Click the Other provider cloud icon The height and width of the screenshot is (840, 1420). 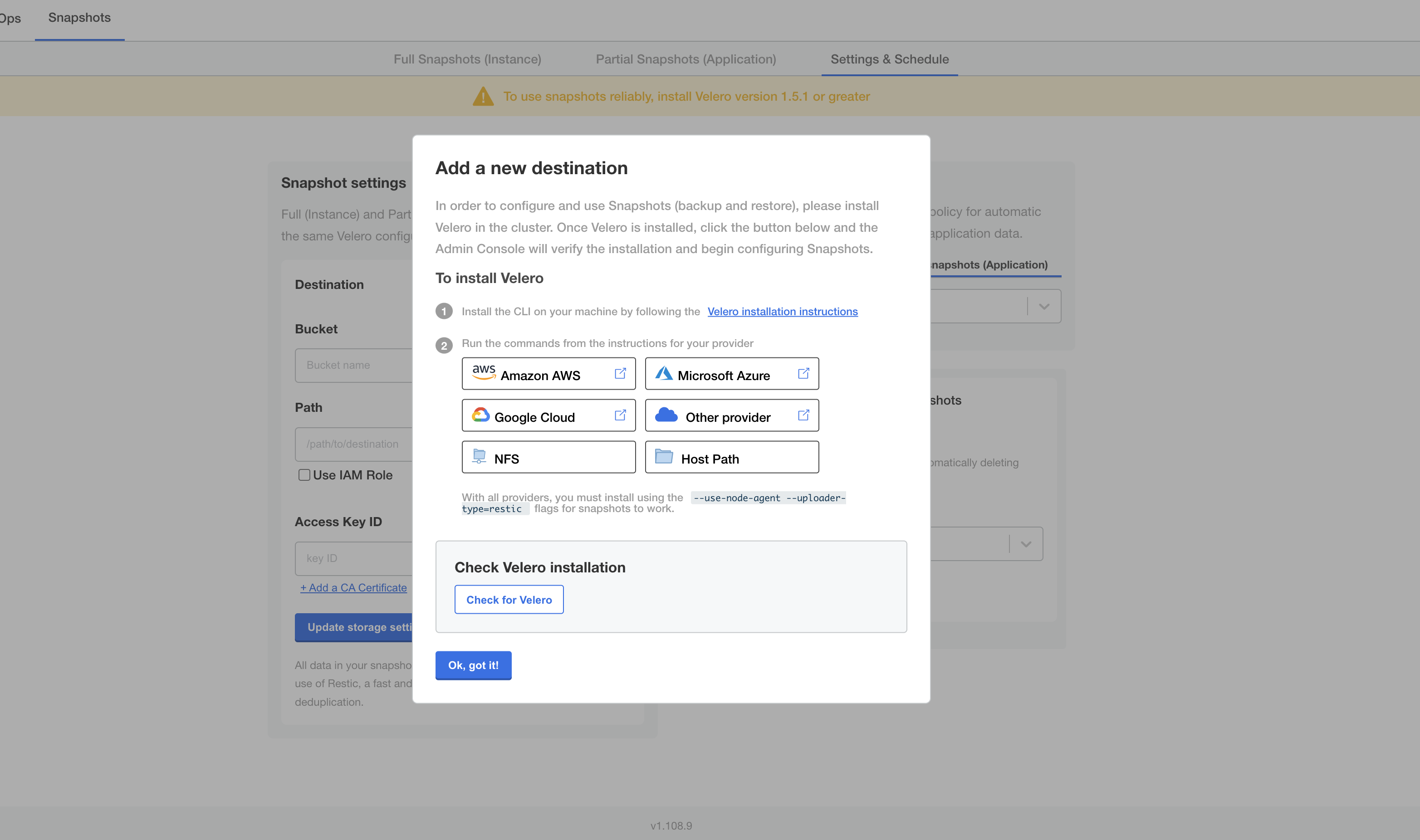(x=666, y=415)
